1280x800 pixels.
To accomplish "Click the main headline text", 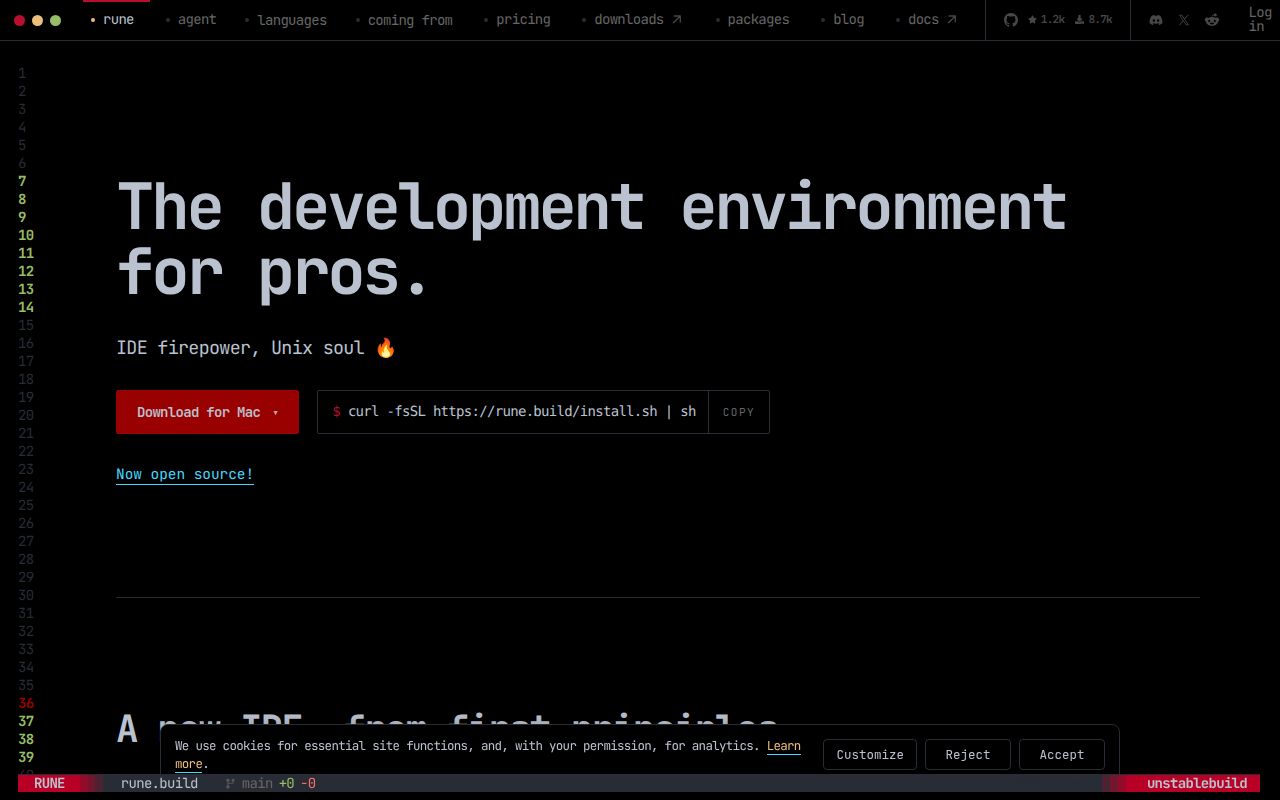I will (x=592, y=240).
